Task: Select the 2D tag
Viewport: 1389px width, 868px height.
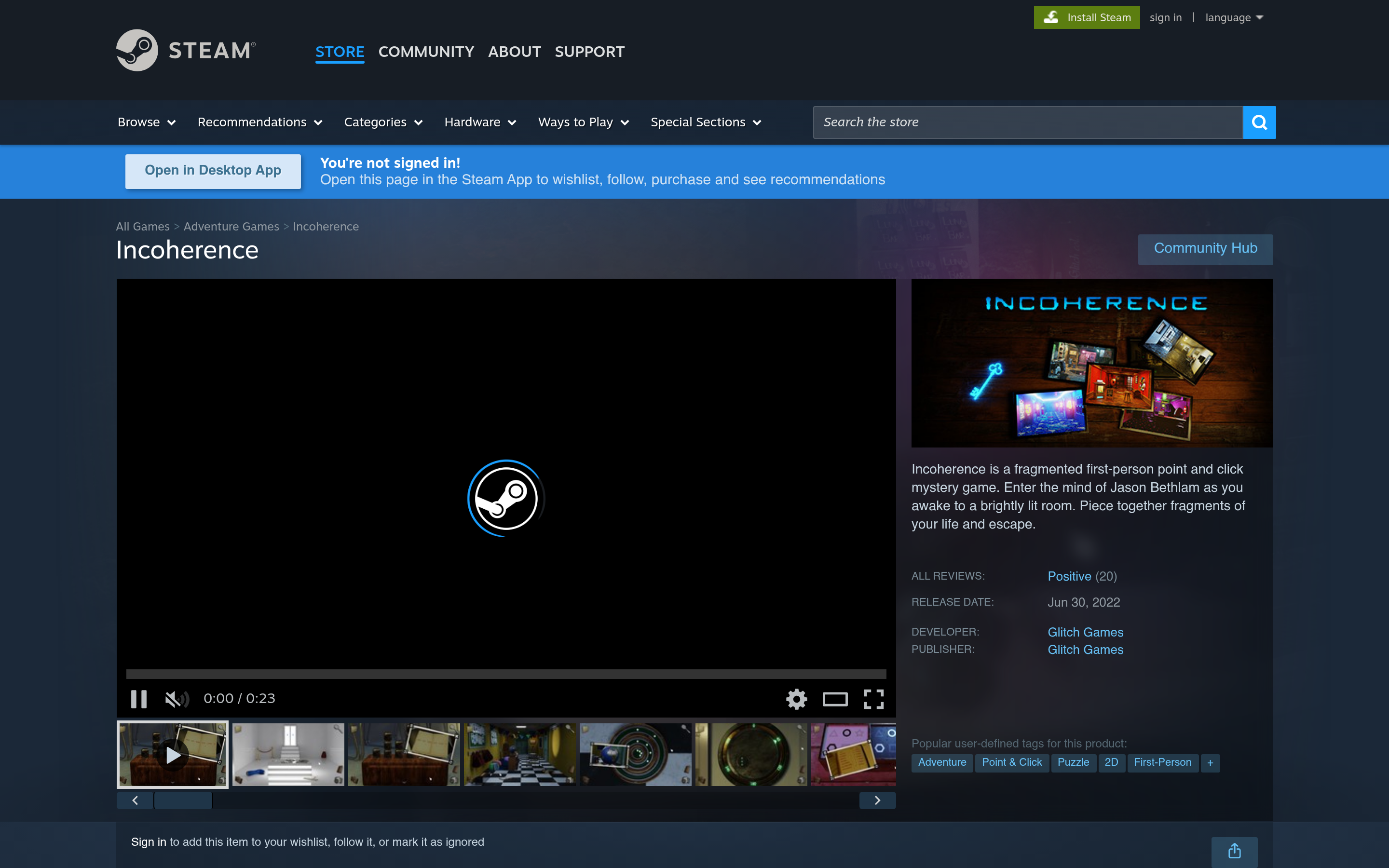Action: point(1111,763)
